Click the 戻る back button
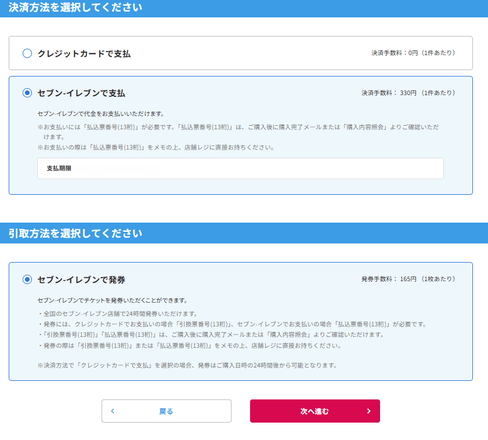Screen dimensions: 488x440 click(x=166, y=411)
